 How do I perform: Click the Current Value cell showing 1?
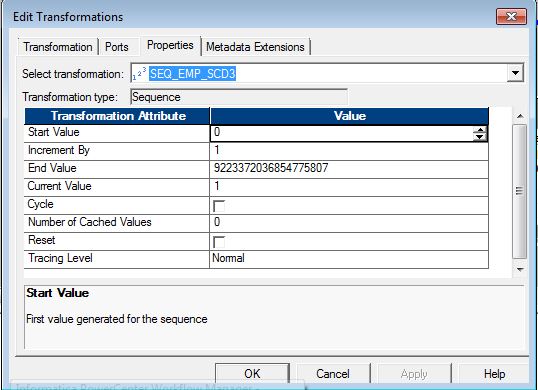(349, 187)
